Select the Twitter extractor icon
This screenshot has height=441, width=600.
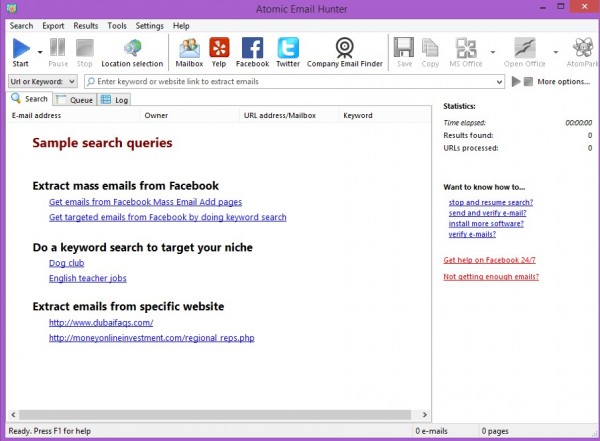tap(288, 47)
